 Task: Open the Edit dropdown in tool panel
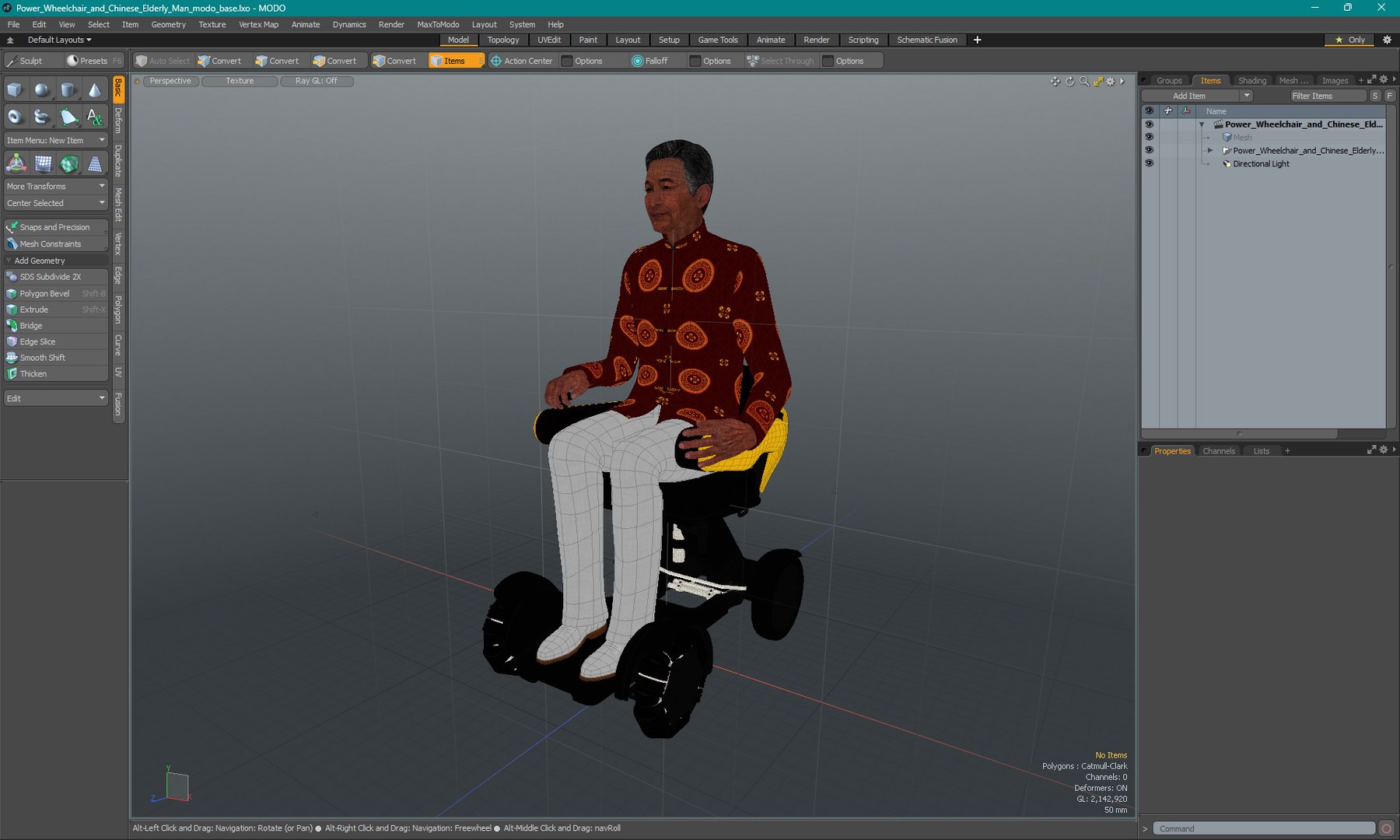coord(55,398)
